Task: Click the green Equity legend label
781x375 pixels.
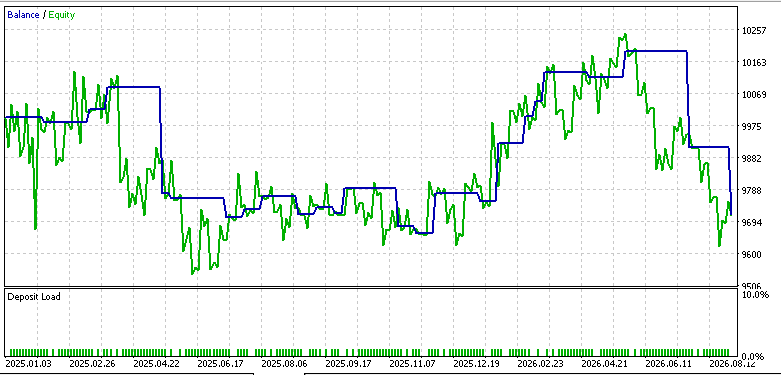Action: tap(62, 15)
